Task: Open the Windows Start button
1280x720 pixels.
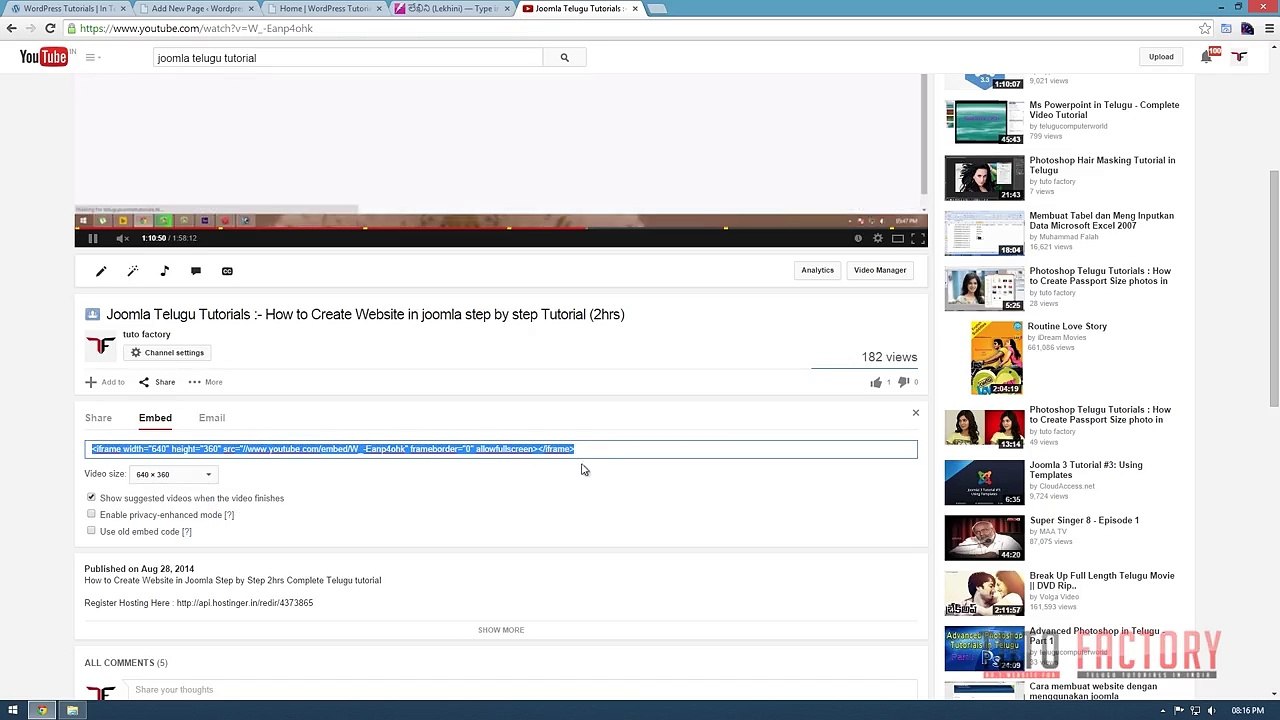Action: click(x=13, y=710)
